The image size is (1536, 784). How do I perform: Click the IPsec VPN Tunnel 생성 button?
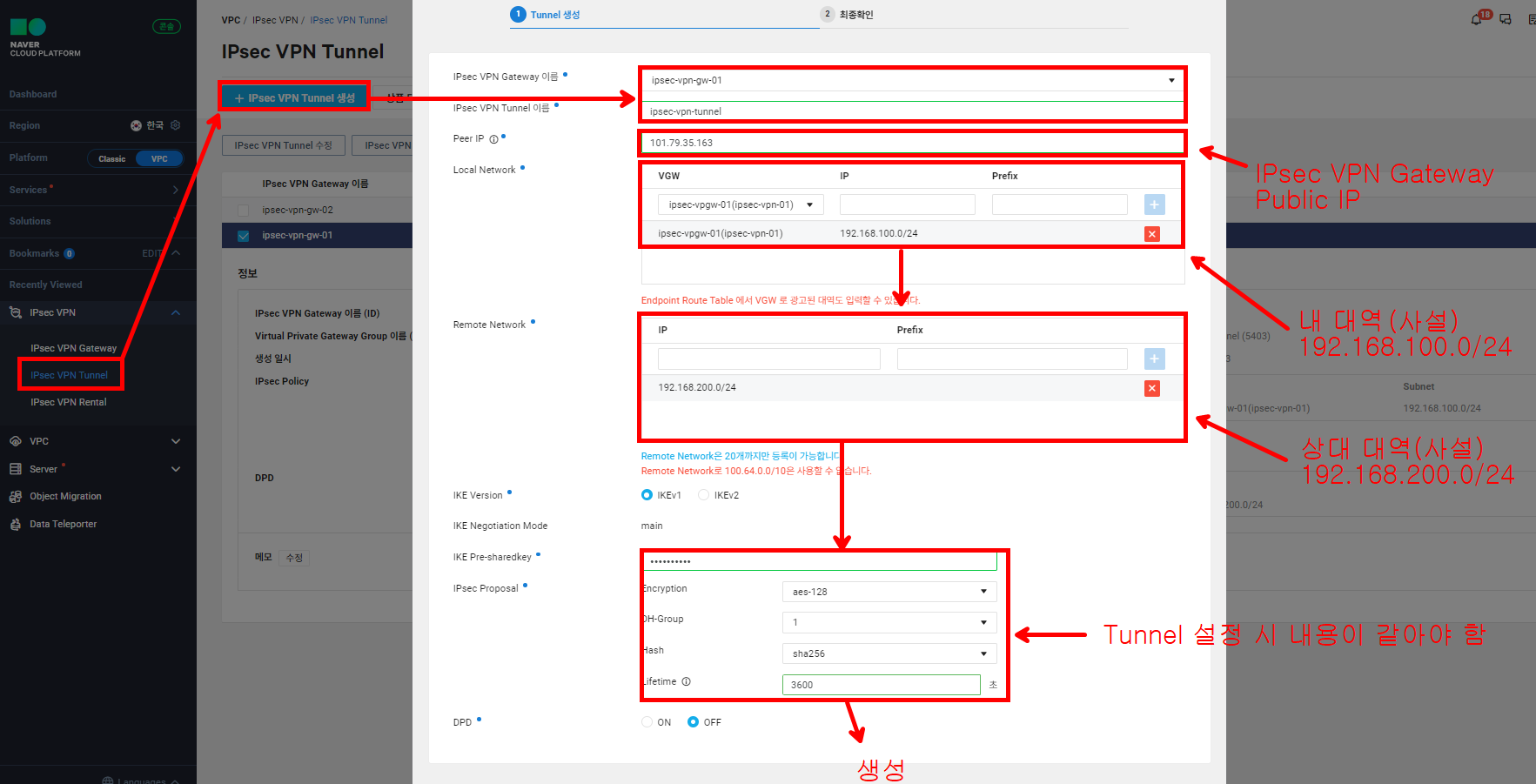coord(295,97)
